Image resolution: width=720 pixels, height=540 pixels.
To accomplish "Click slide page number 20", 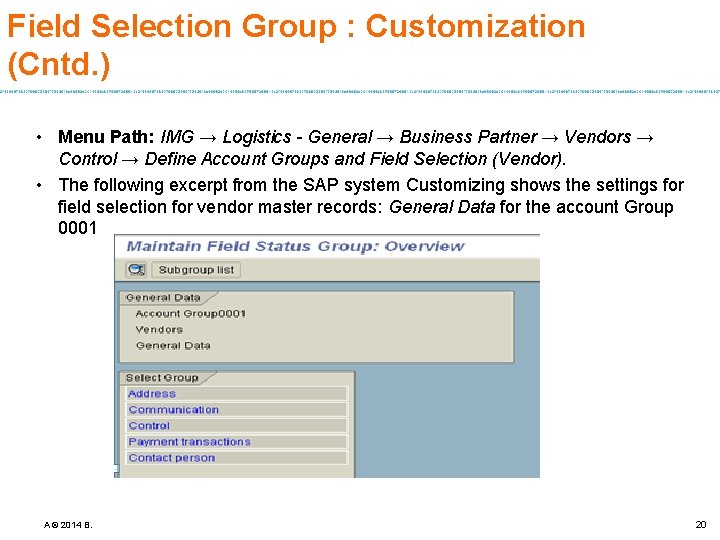I will point(701,524).
